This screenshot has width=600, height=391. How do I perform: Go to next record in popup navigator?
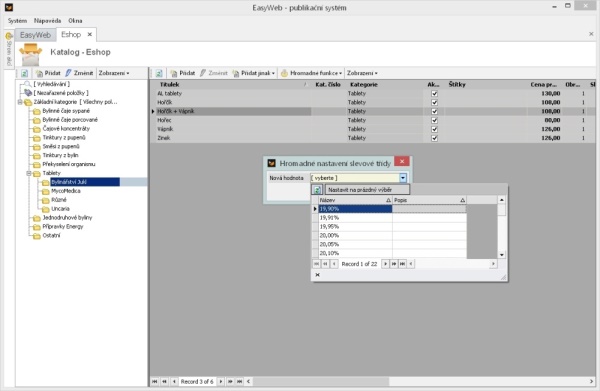pyautogui.click(x=385, y=264)
